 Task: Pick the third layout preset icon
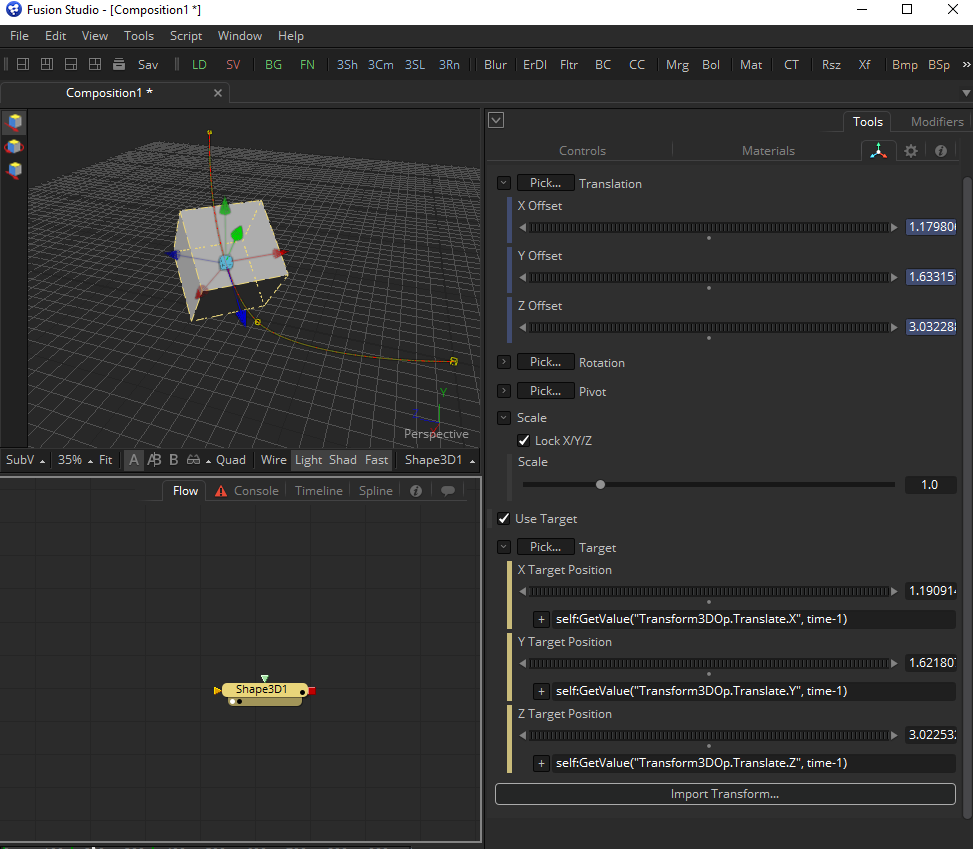(x=71, y=65)
